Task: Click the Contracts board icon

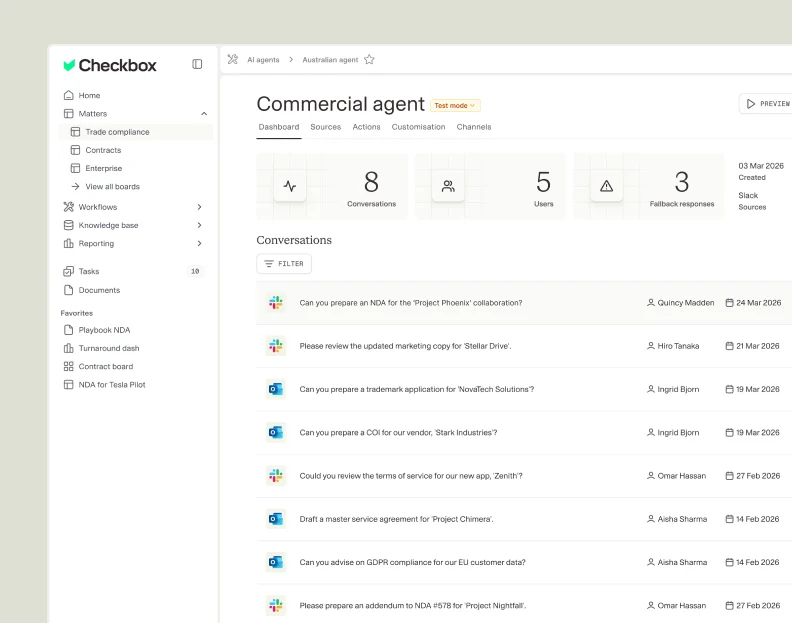Action: pos(75,150)
